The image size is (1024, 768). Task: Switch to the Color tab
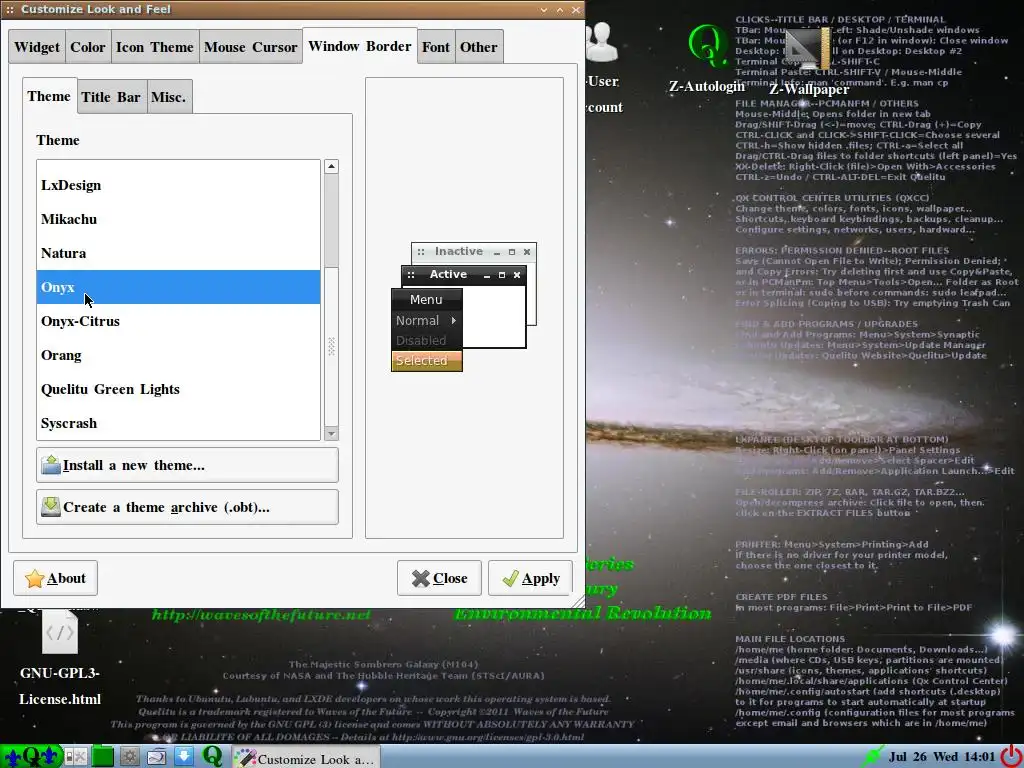[88, 47]
